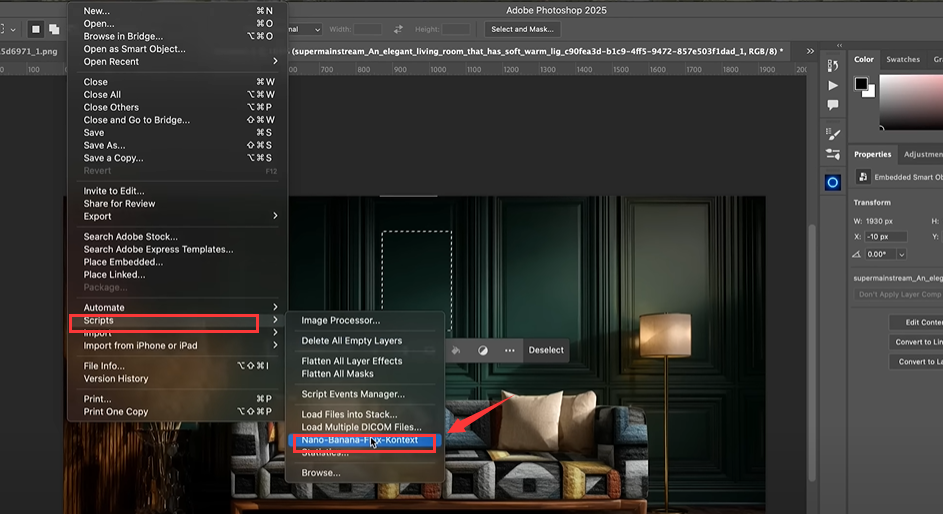This screenshot has height=514, width=943.
Task: Open the Comments panel speech bubble icon
Action: [x=833, y=105]
